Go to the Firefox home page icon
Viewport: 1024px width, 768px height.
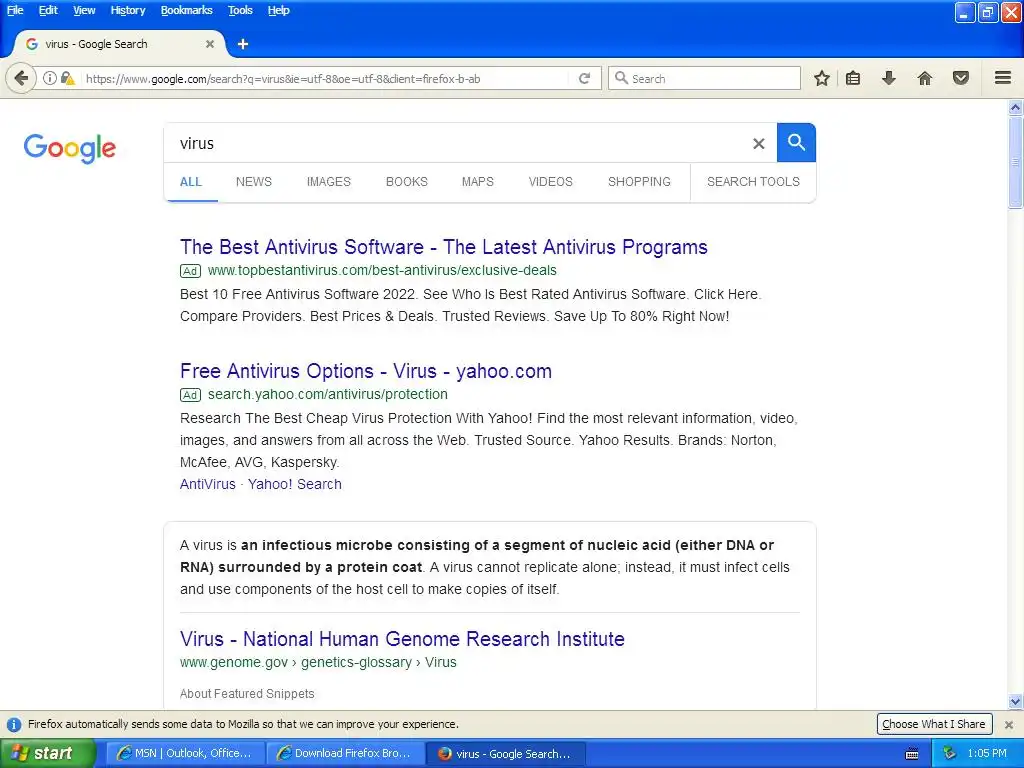925,78
